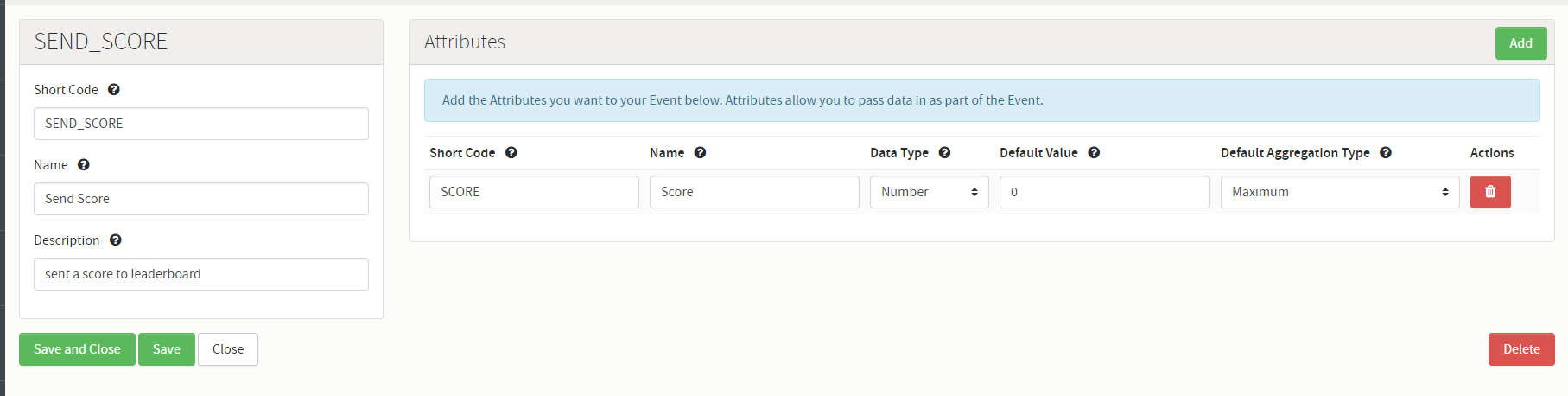
Task: Click help icon beside Data Type header
Action: point(945,153)
